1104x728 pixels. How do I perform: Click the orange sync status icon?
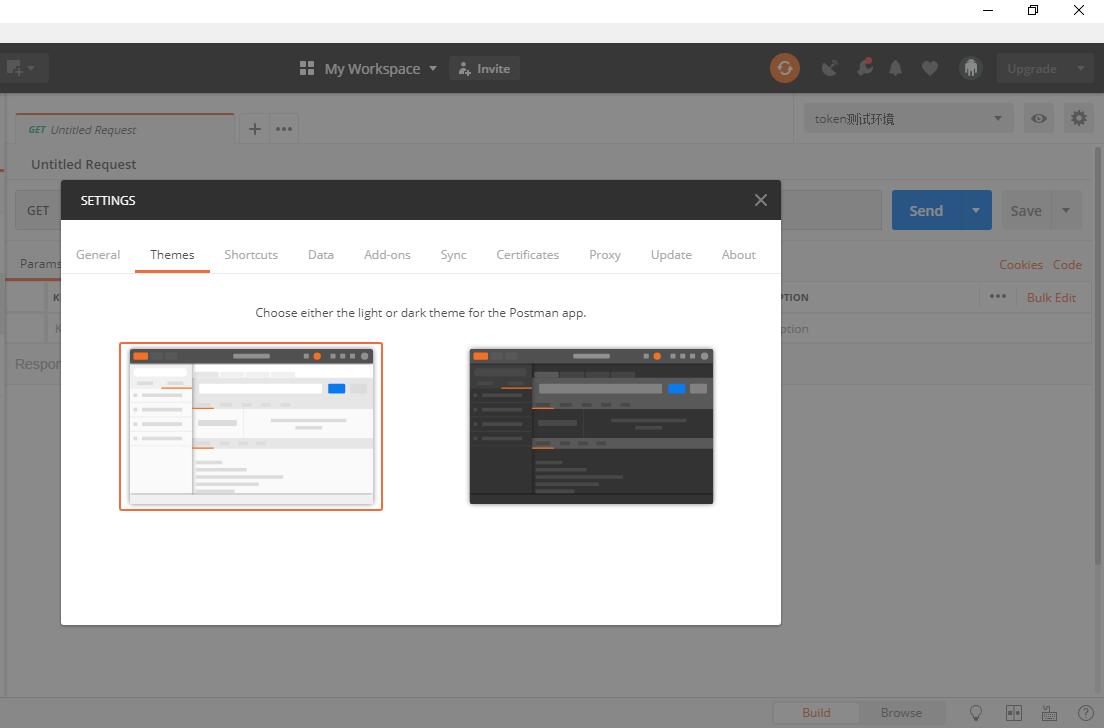[784, 68]
